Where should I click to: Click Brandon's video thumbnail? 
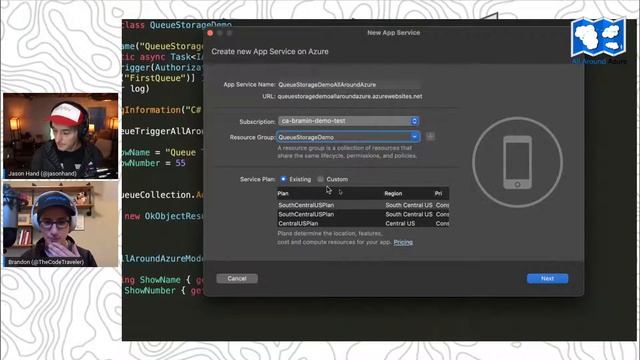pos(61,224)
